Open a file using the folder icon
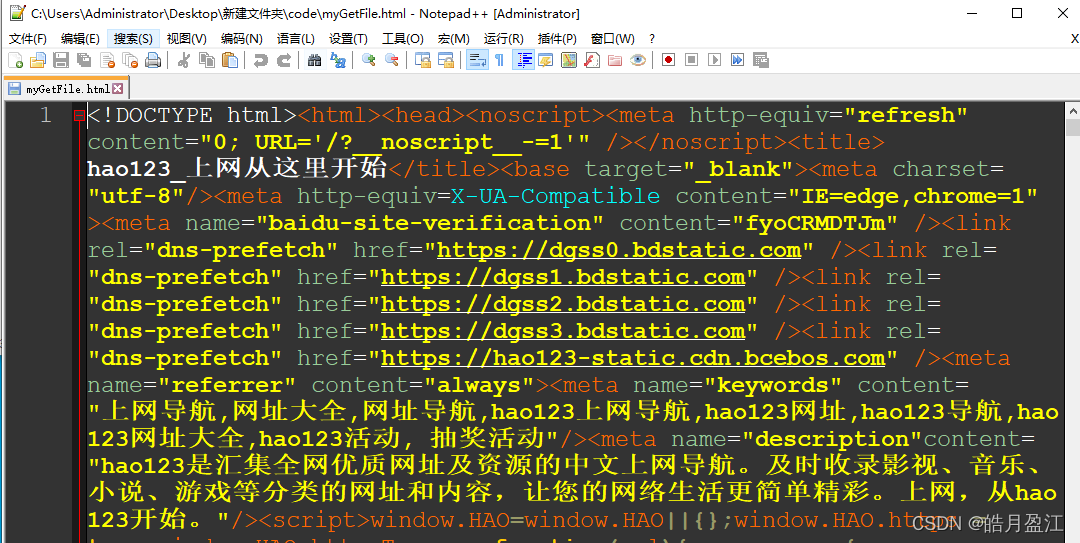Viewport: 1080px width, 543px height. (x=37, y=61)
